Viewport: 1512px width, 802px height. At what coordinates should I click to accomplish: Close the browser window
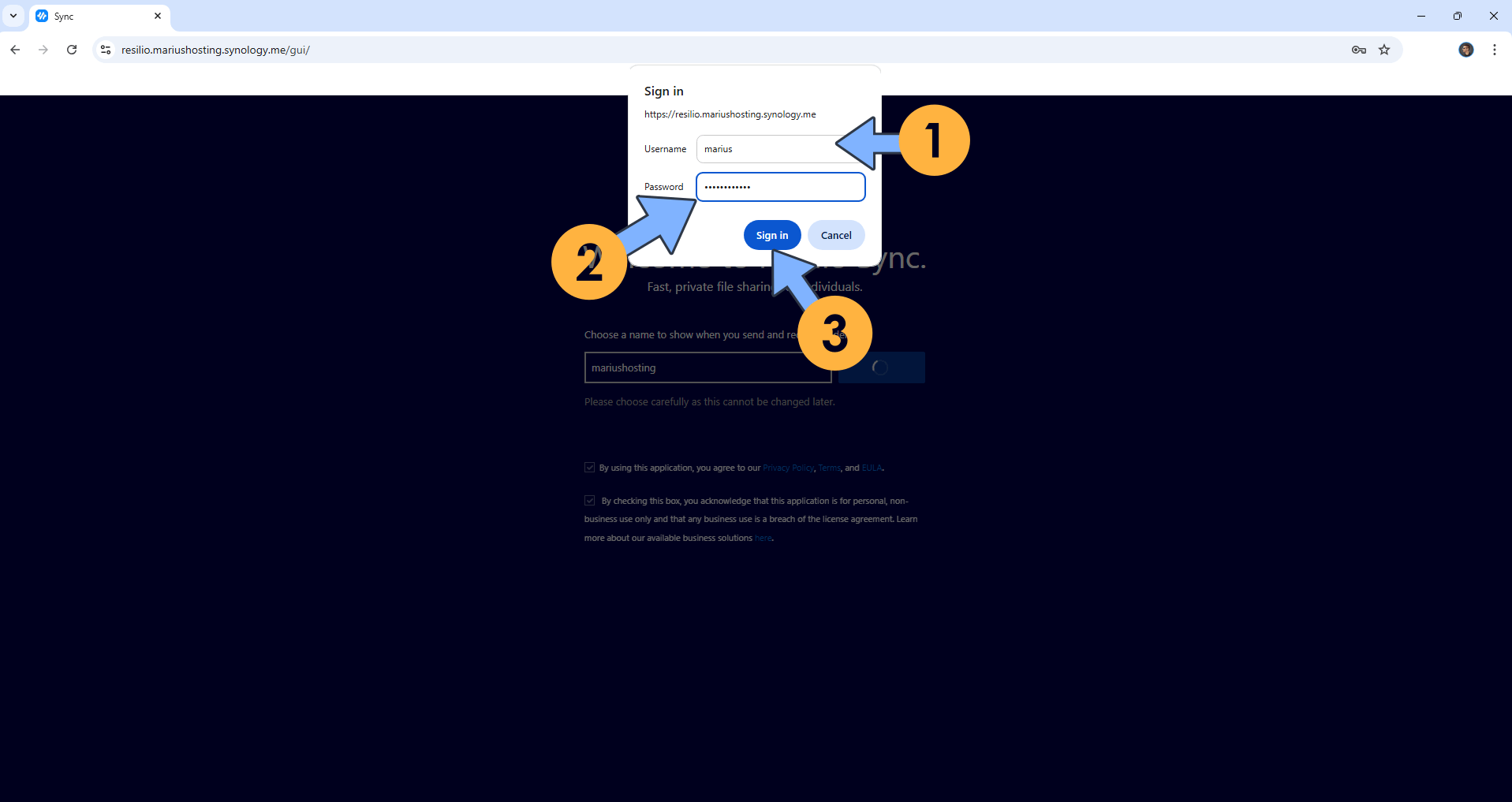pos(1494,16)
